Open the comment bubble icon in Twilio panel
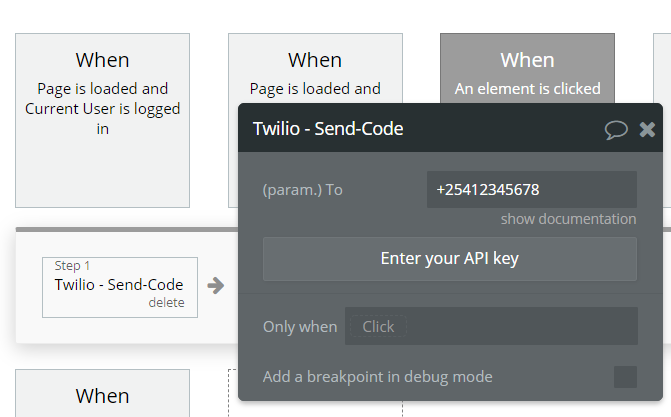Image resolution: width=671 pixels, height=417 pixels. (616, 129)
